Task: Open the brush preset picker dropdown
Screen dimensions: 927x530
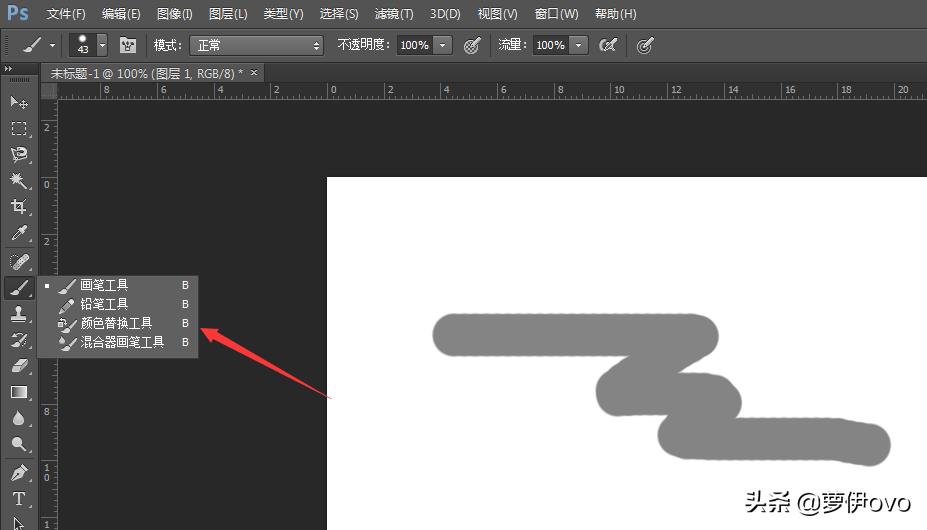Action: [101, 45]
